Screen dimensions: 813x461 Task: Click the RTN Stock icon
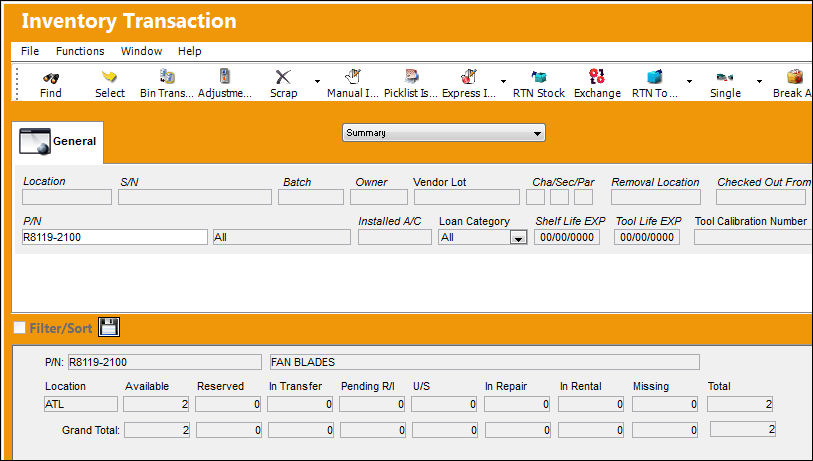point(539,77)
